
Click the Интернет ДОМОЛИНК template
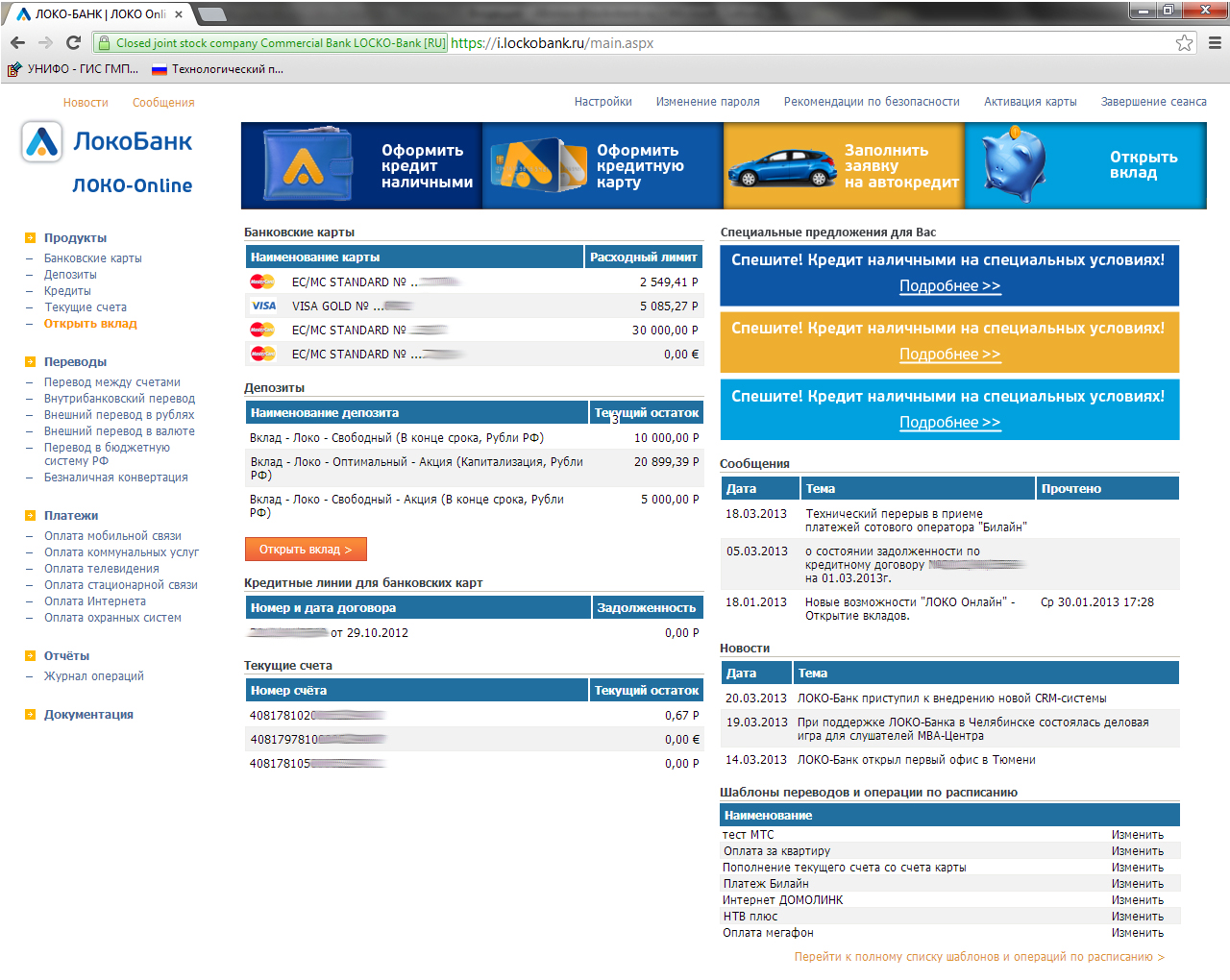tap(782, 900)
